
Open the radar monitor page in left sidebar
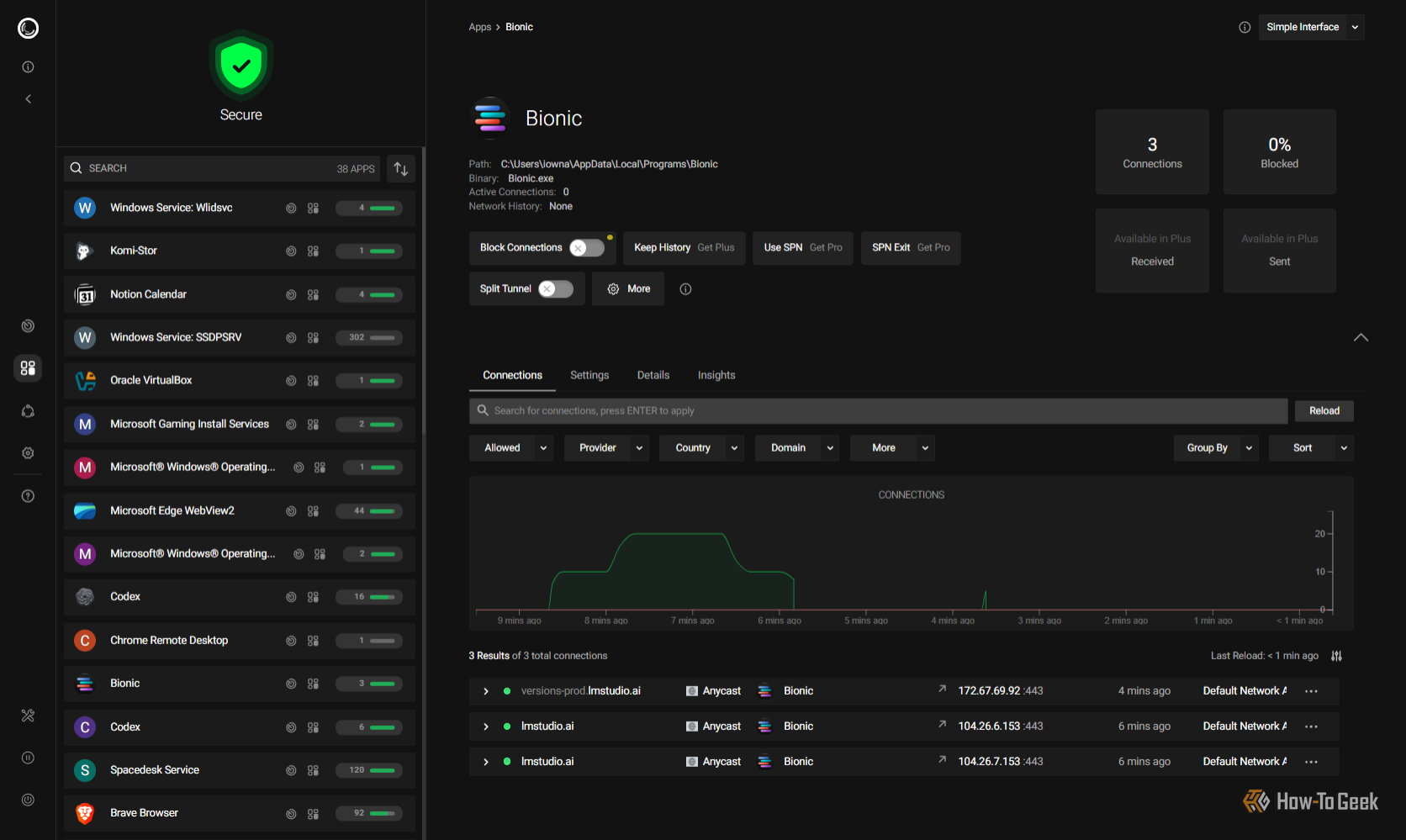pyautogui.click(x=28, y=325)
